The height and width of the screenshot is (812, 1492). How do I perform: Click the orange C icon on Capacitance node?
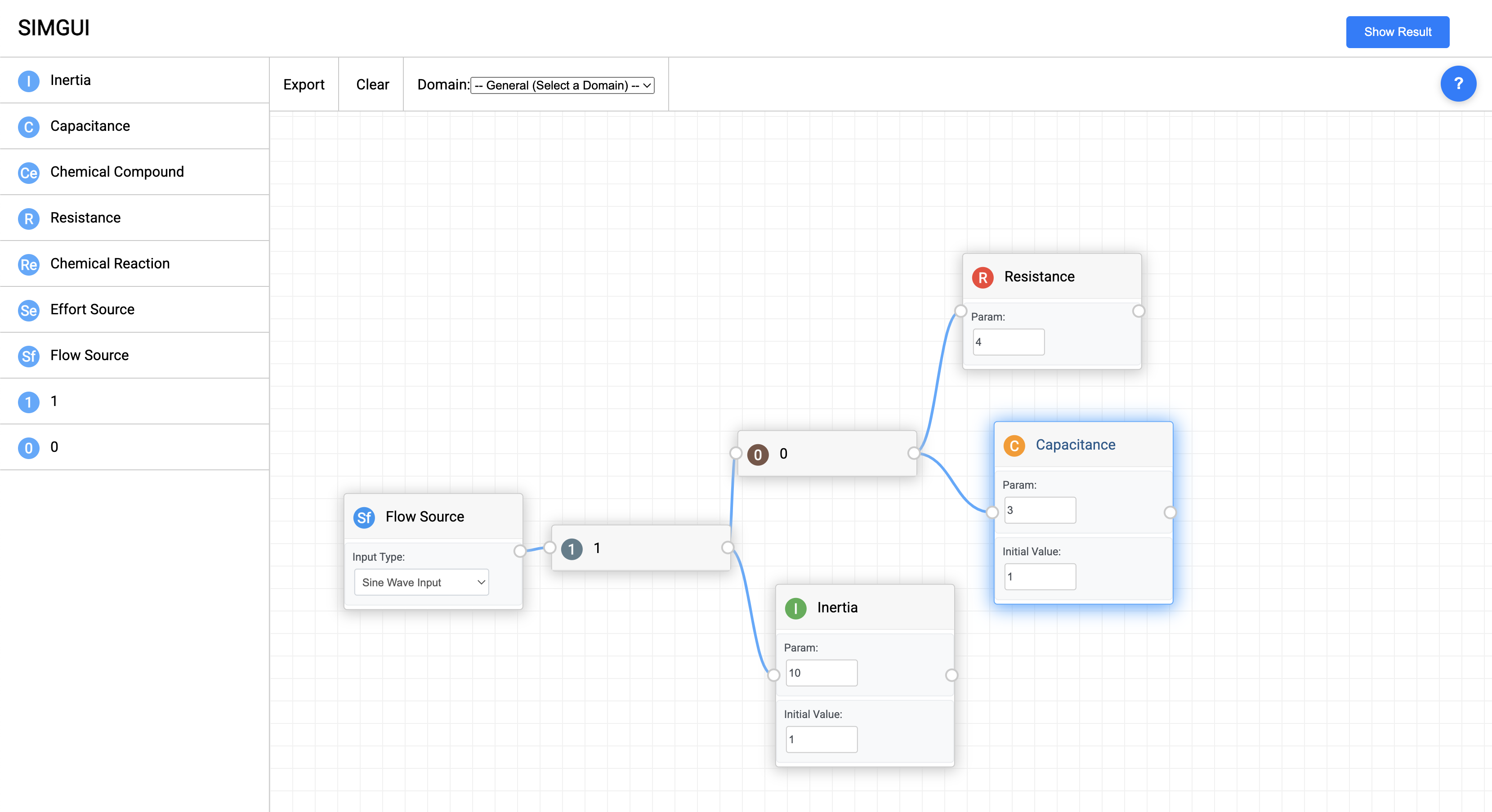[x=1014, y=446]
